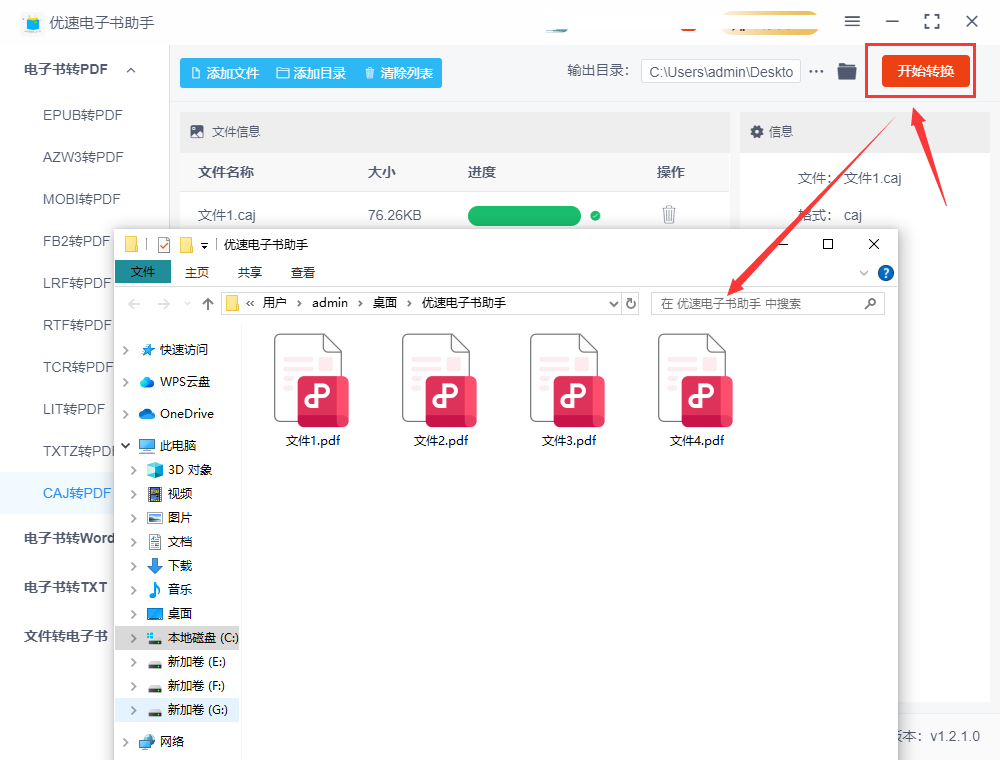Switch to the 共享 ribbon tab

(x=249, y=272)
